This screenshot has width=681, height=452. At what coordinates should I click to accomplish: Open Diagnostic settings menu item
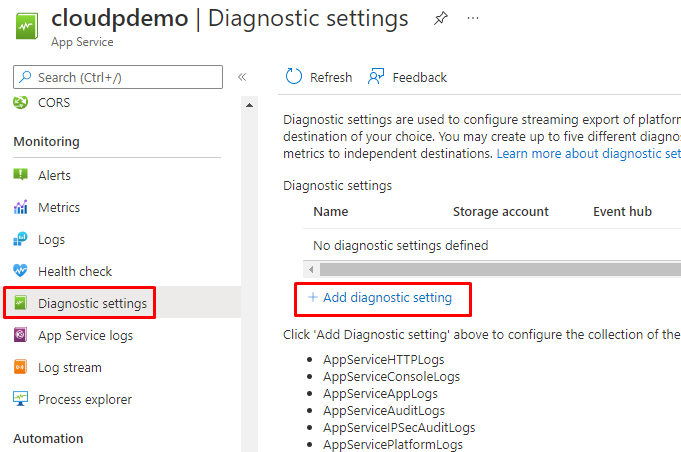pyautogui.click(x=92, y=303)
